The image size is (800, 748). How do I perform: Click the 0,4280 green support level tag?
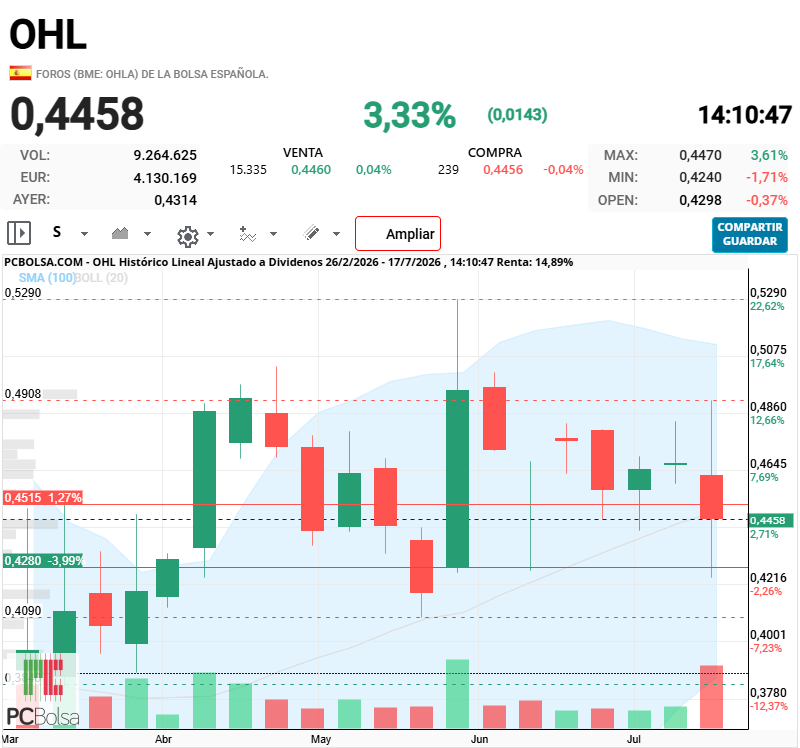pyautogui.click(x=44, y=561)
